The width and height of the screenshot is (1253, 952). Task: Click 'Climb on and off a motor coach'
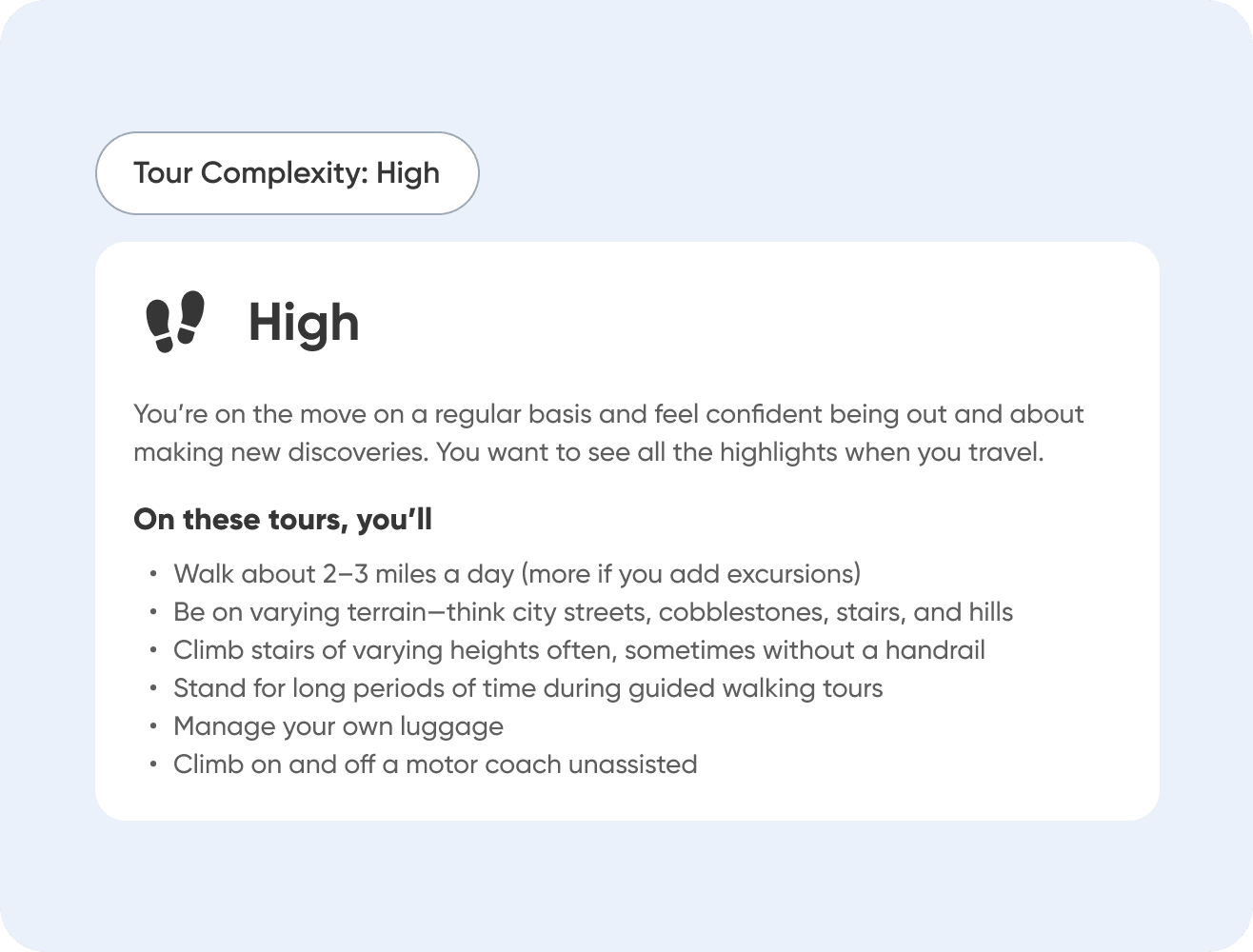coord(435,764)
